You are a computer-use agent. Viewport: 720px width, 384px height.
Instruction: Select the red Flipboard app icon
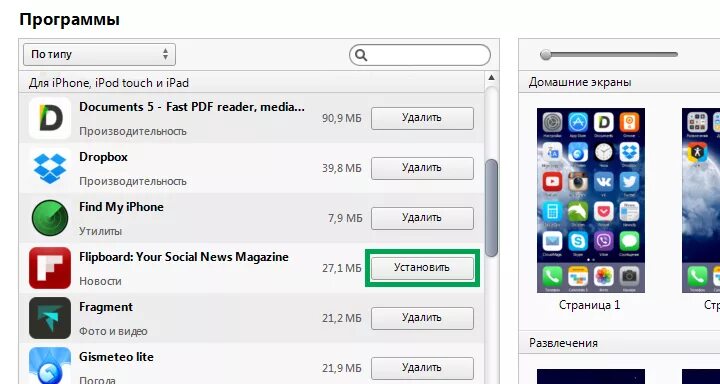pos(50,268)
